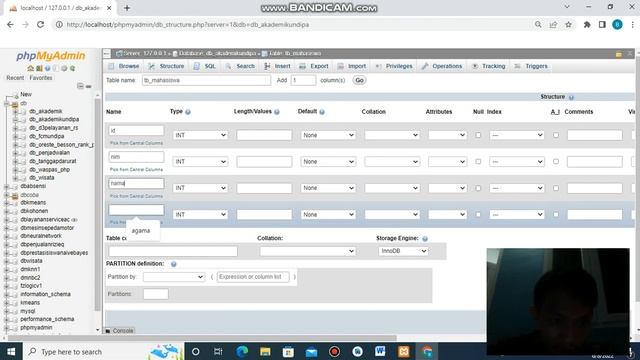Click Expression or column list field
The width and height of the screenshot is (640, 360).
(253, 277)
